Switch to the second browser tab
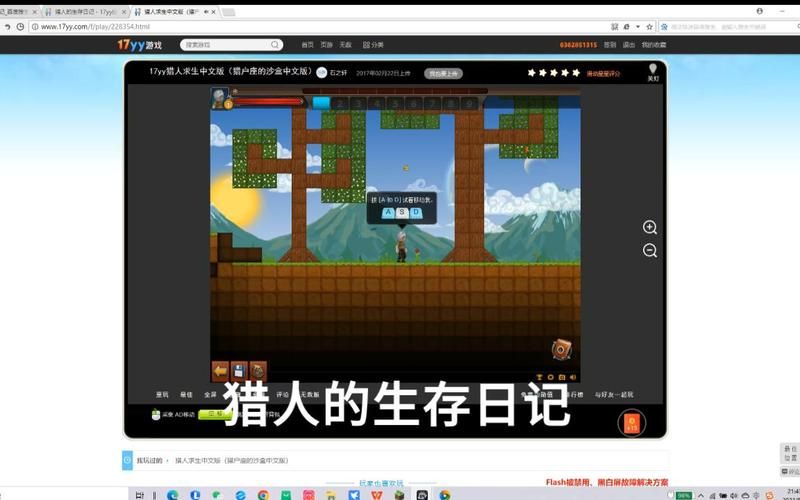 pyautogui.click(x=85, y=11)
